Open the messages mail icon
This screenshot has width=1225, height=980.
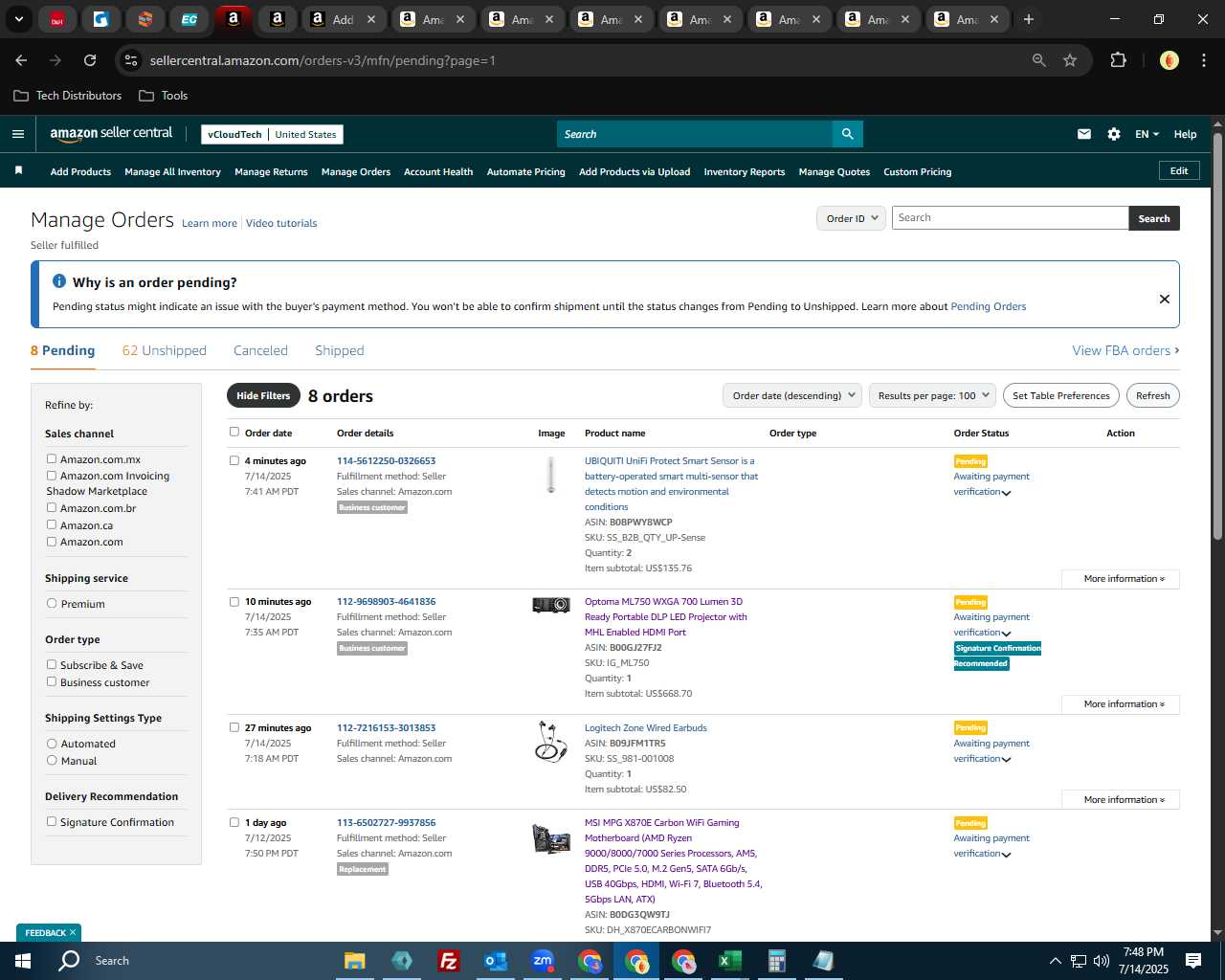[1083, 134]
